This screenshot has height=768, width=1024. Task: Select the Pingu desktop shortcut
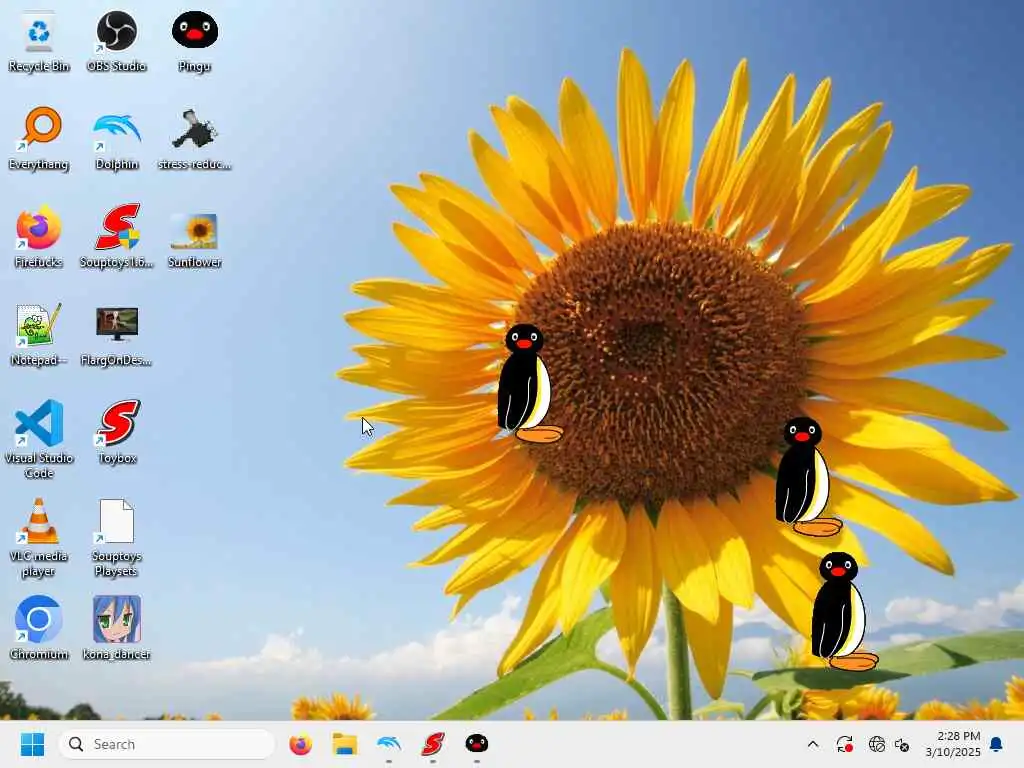[195, 40]
